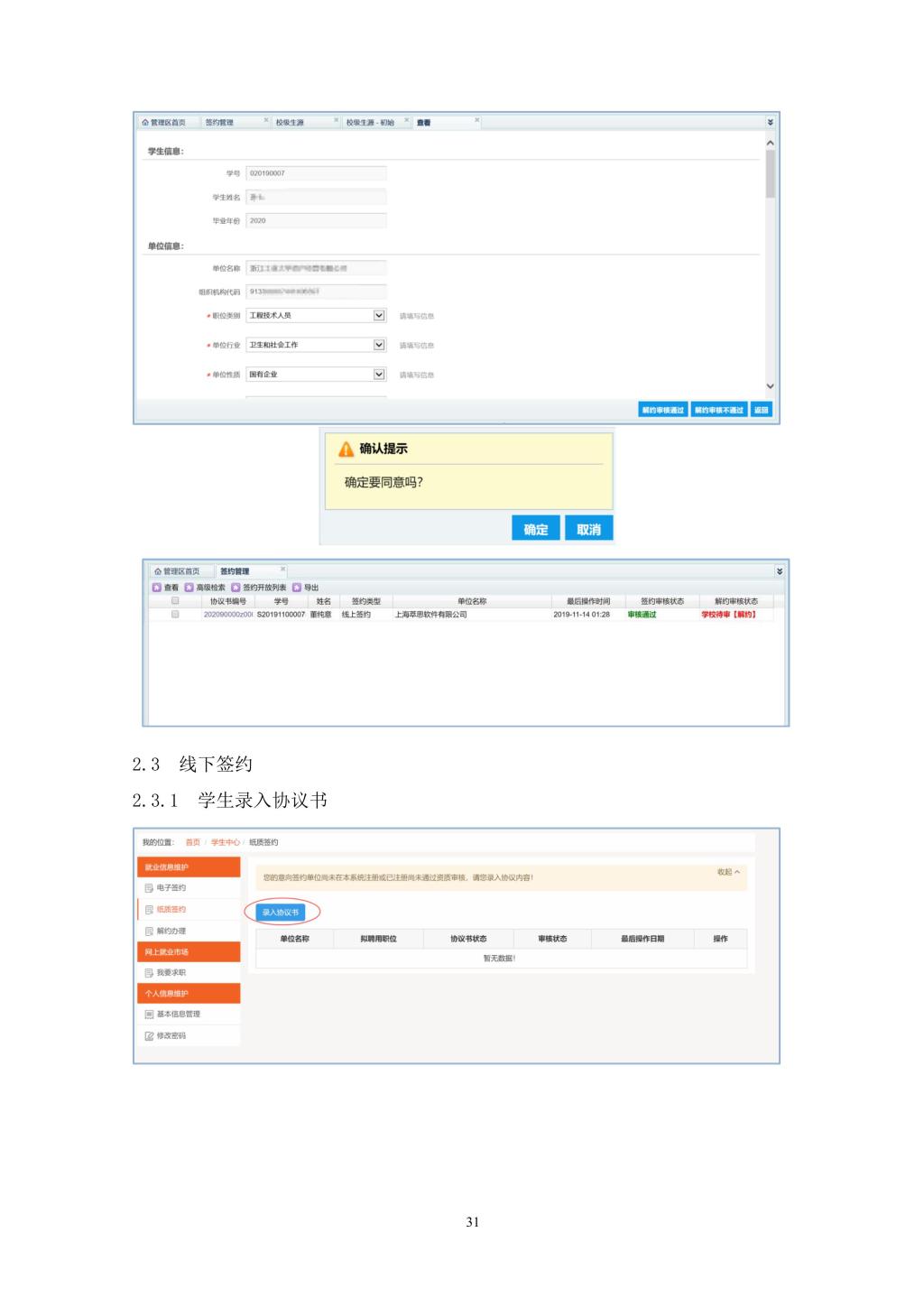Viewport: 924px width, 1307px height.
Task: Close the 校级生源 tab with its X
Action: pyautogui.click(x=337, y=120)
